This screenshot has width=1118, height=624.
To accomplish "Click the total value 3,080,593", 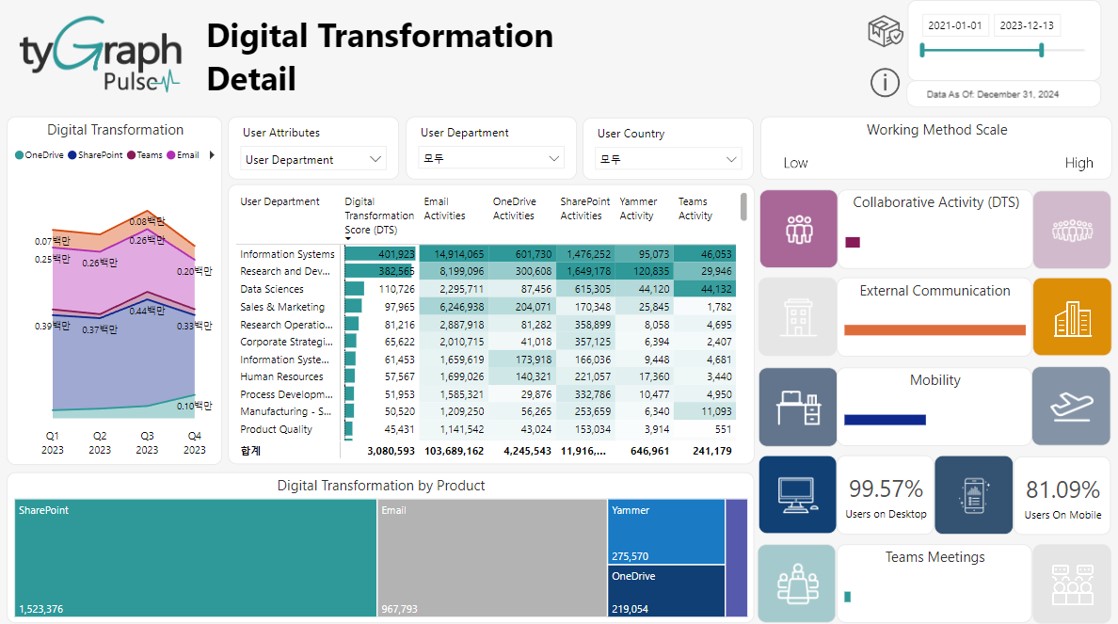I will (391, 451).
